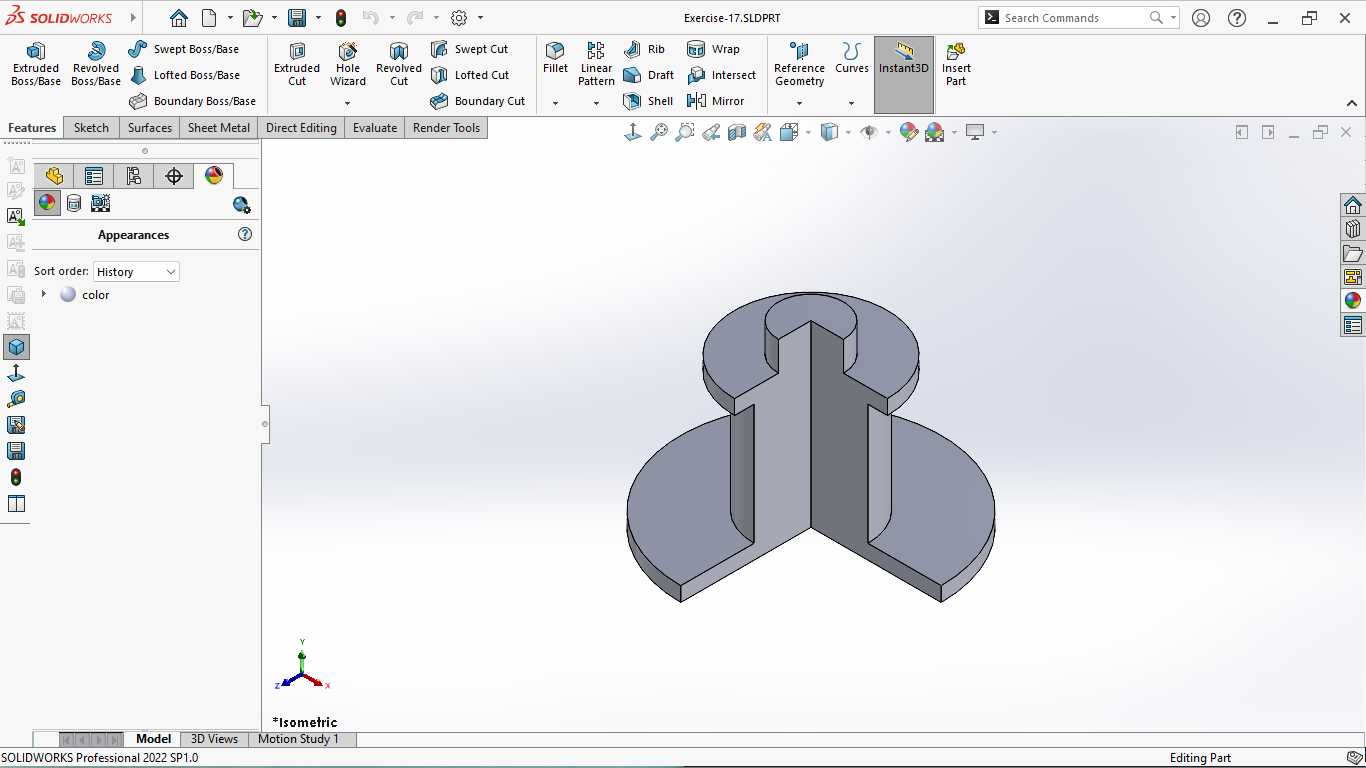1366x768 pixels.
Task: Open the Fillet dropdown arrow
Action: (555, 103)
